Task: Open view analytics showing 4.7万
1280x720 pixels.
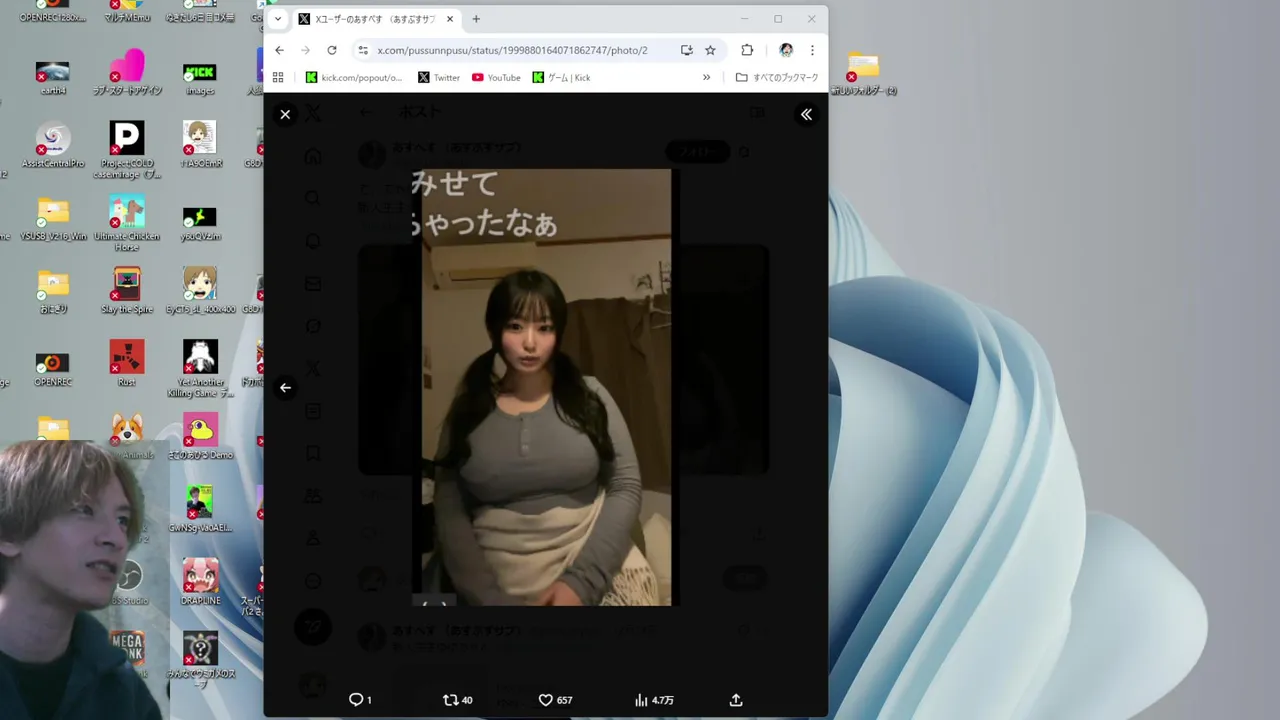Action: [x=654, y=700]
